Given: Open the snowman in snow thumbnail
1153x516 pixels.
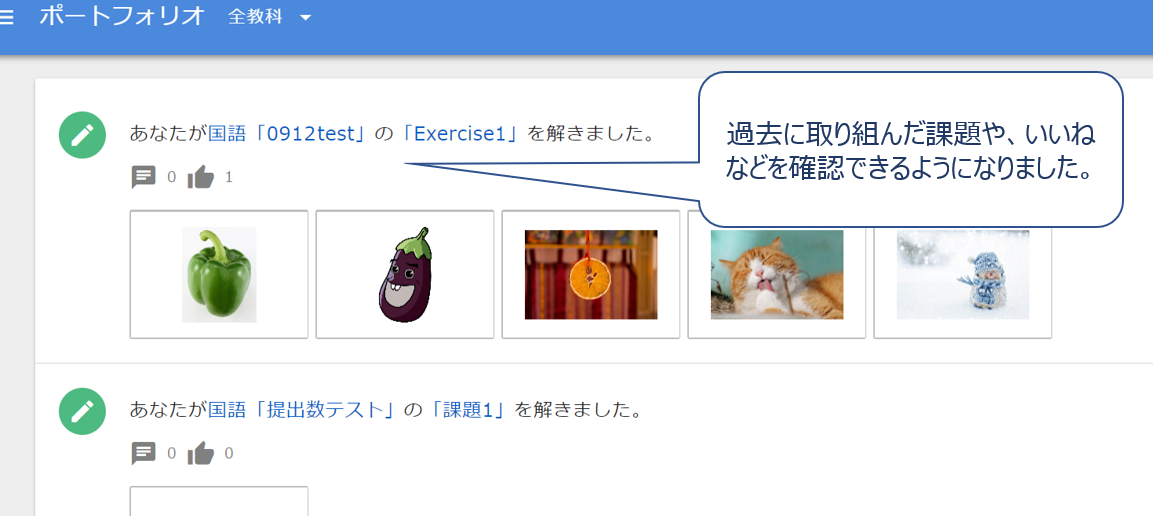Looking at the screenshot, I should pos(963,274).
